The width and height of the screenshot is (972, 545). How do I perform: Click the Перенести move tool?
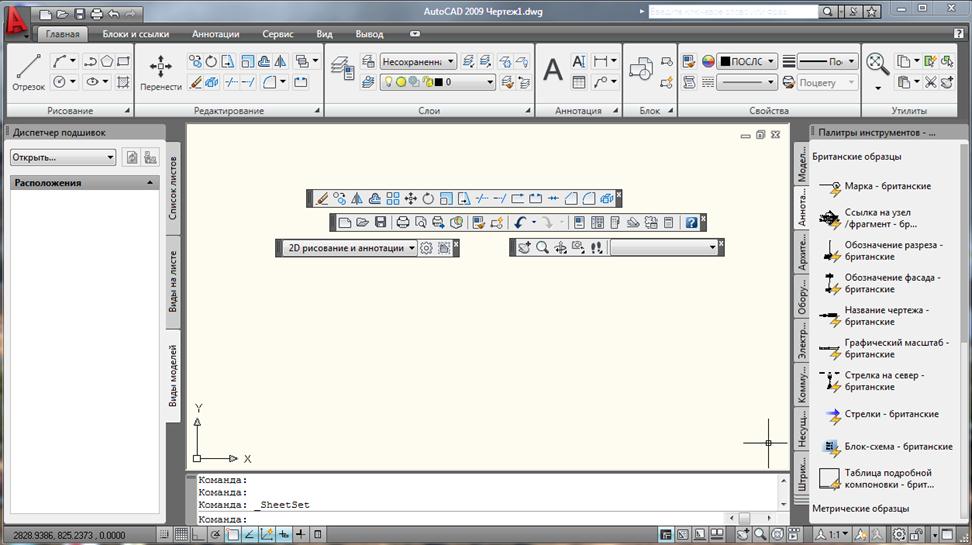(x=161, y=71)
